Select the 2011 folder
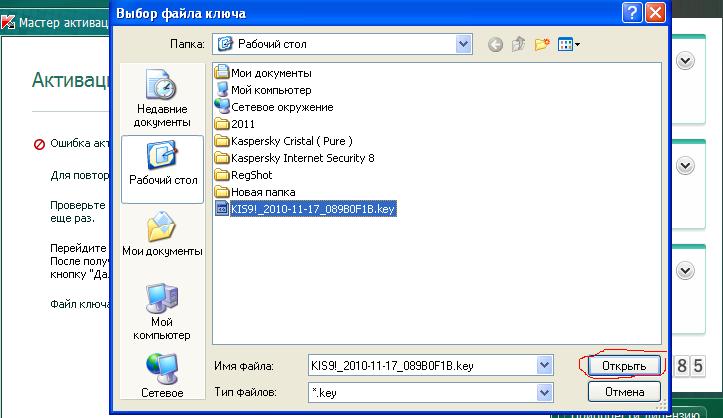Viewport: 723px width, 418px height. point(235,124)
